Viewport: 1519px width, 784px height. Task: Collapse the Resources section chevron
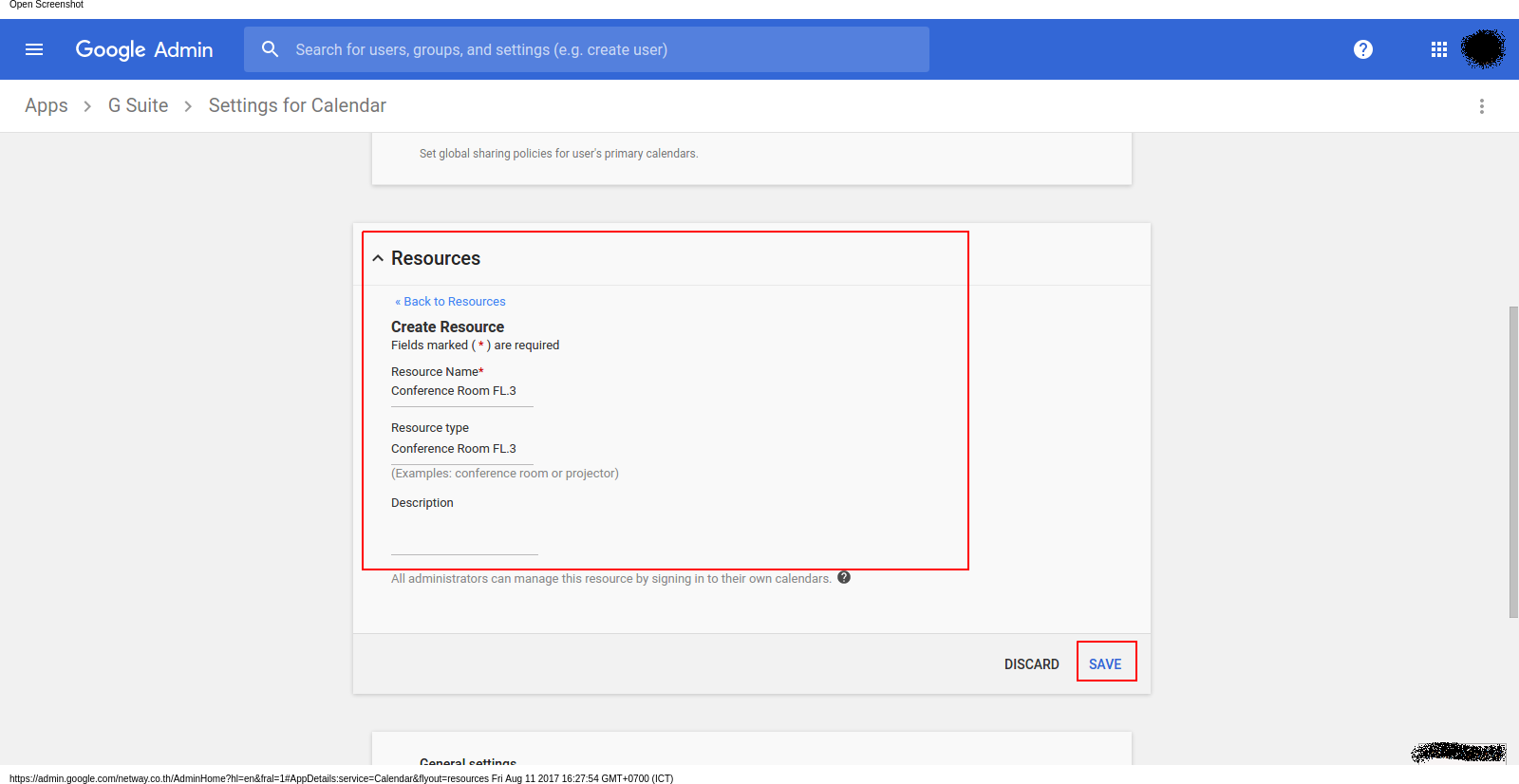[378, 258]
